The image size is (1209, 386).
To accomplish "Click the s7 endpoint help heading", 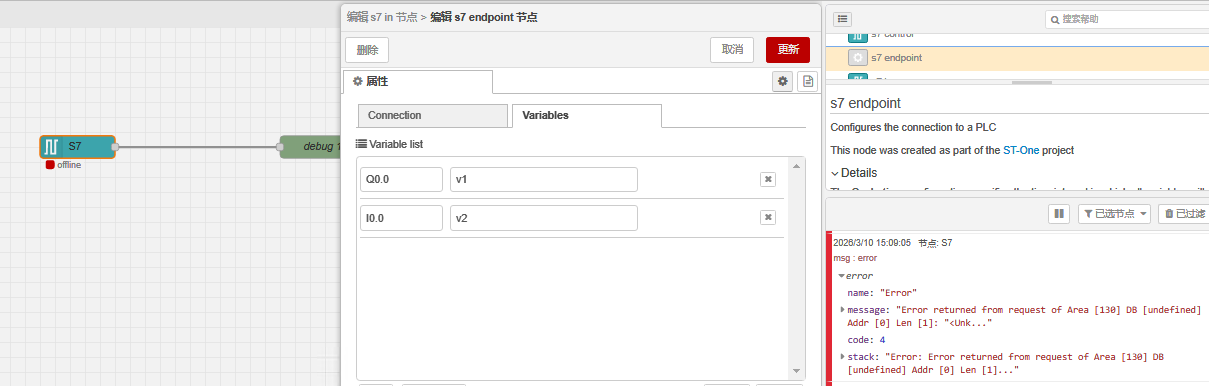I will 866,103.
